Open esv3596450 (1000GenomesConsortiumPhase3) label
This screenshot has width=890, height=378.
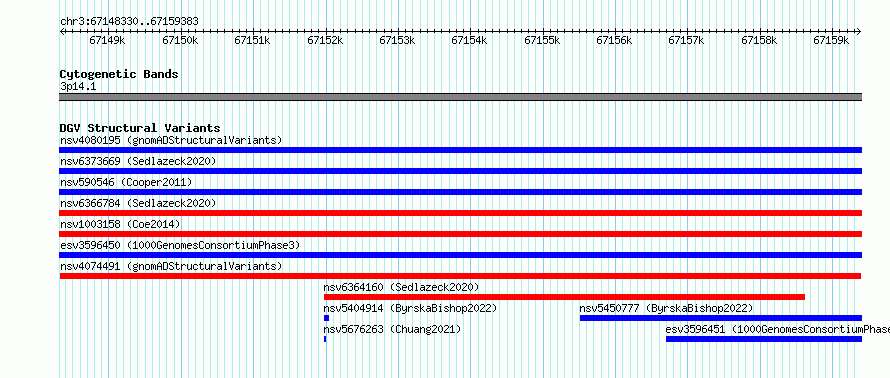[180, 245]
